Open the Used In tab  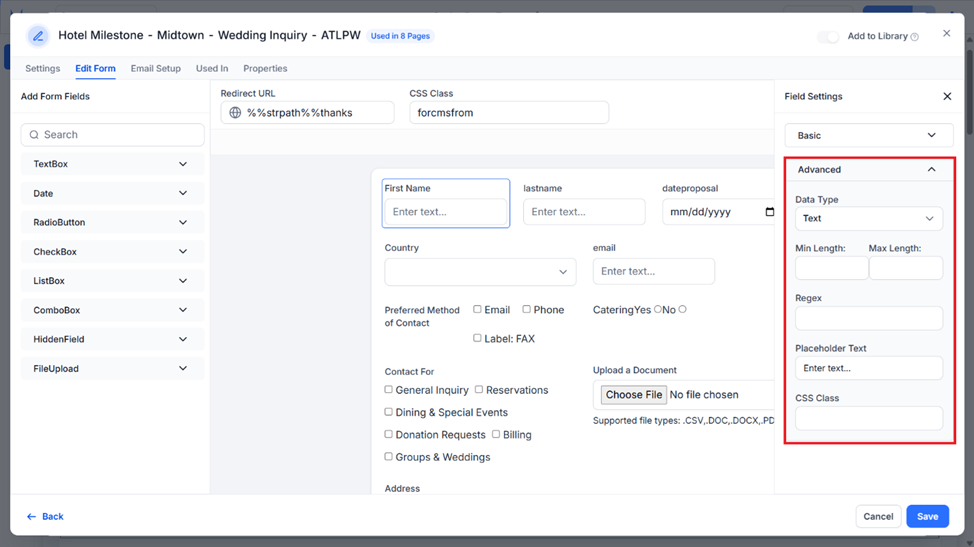(x=212, y=68)
